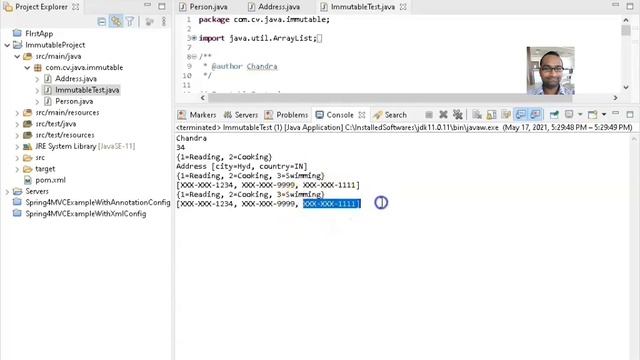Expand the Servers project node

(x=7, y=191)
